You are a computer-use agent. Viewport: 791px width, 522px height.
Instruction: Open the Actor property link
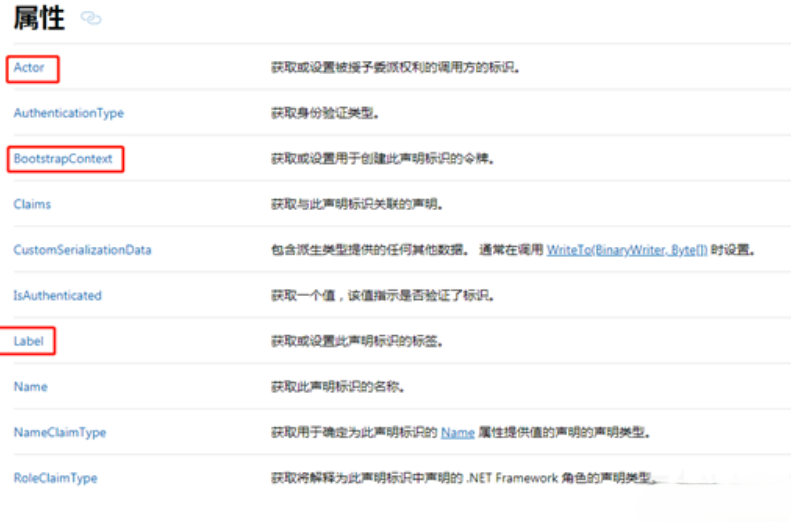pos(30,68)
